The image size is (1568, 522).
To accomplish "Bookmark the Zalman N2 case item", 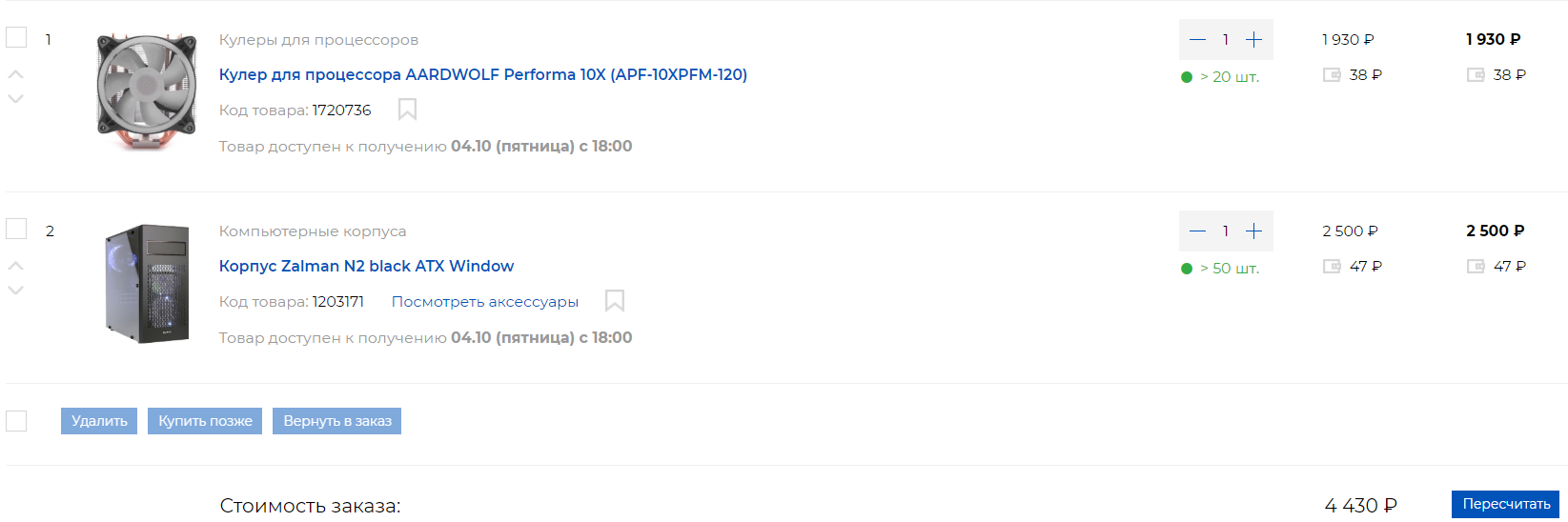I will (x=615, y=301).
